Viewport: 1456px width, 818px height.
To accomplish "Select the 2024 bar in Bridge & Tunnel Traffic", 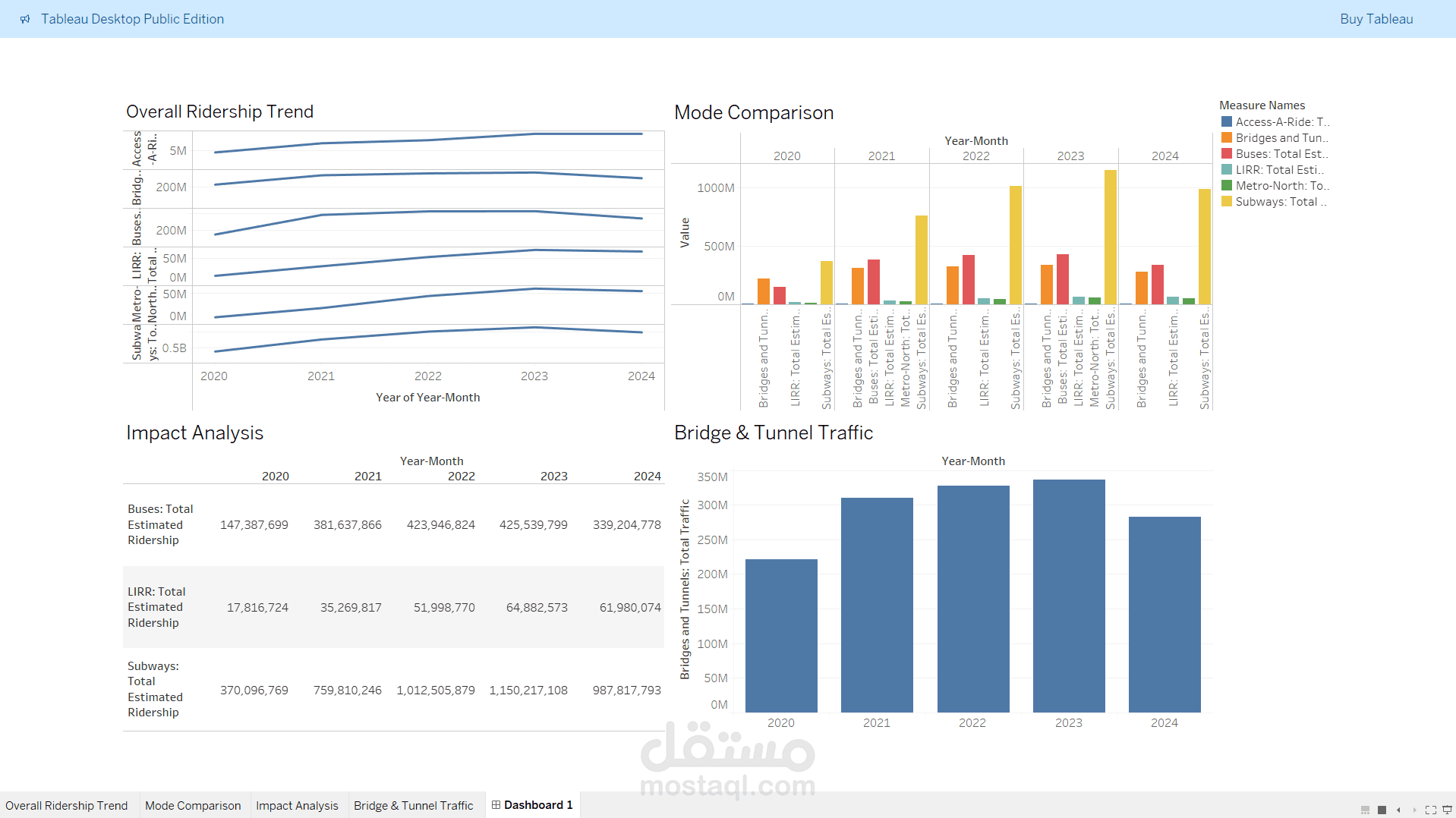I will click(x=1164, y=615).
